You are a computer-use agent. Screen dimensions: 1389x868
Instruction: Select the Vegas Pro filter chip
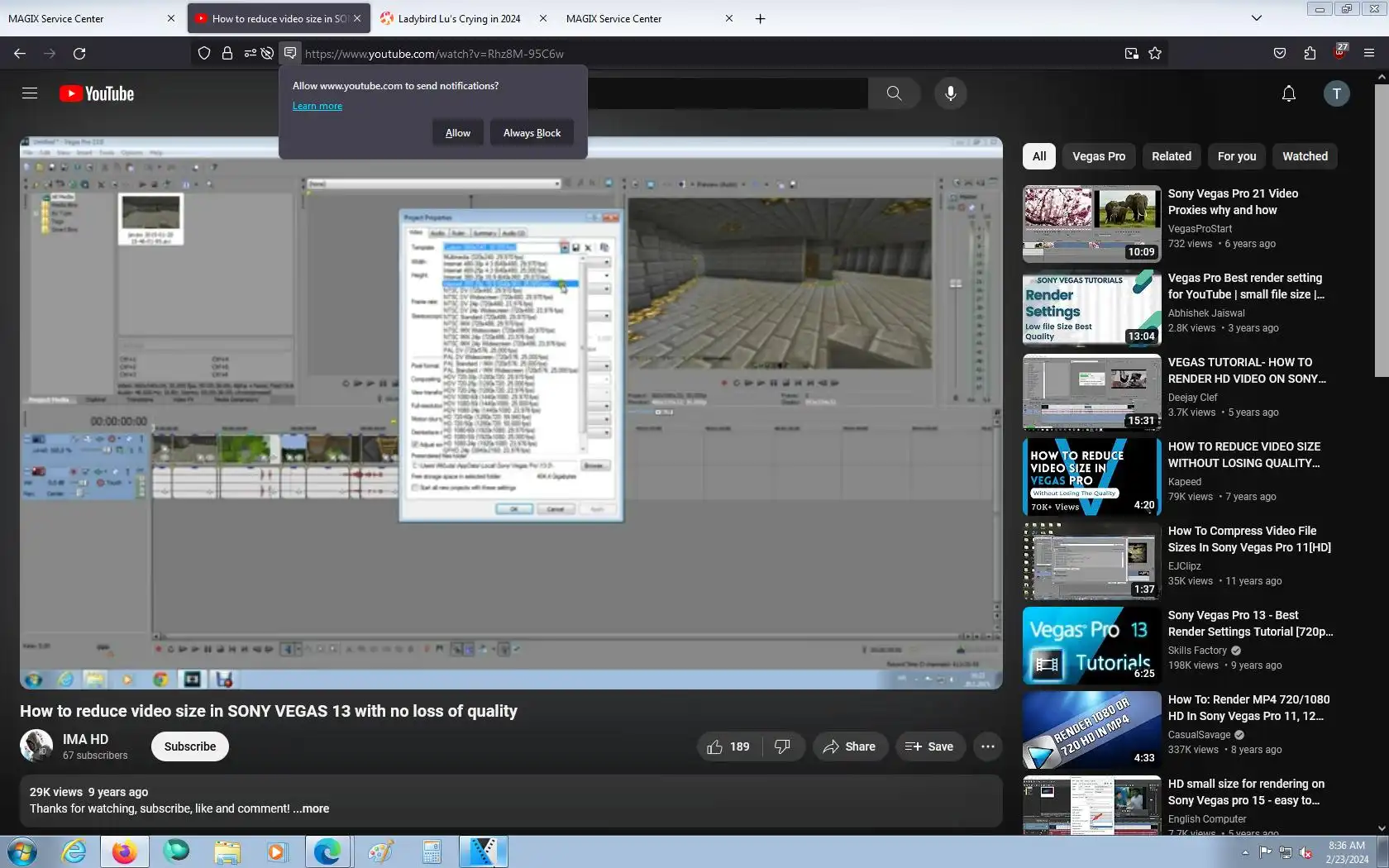click(x=1099, y=156)
